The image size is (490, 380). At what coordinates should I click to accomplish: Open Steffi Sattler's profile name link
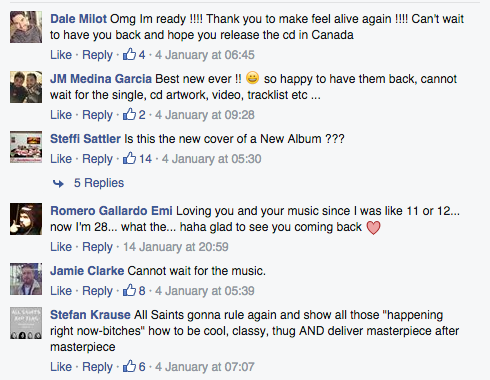coord(85,139)
